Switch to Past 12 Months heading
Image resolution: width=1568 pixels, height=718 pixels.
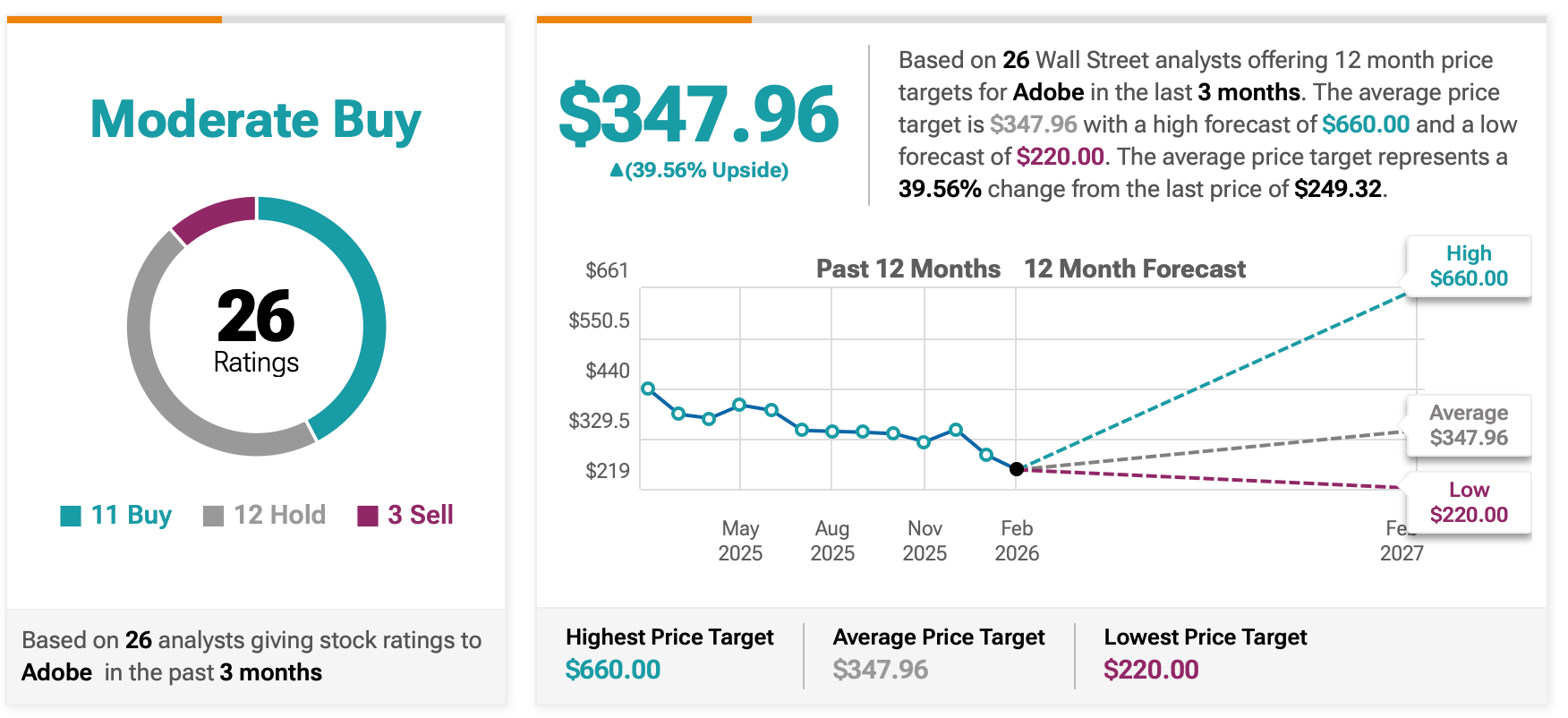point(908,269)
